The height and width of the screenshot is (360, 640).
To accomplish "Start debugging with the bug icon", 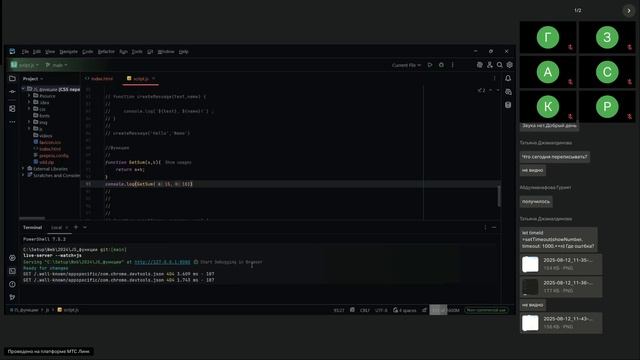I will 441,65.
